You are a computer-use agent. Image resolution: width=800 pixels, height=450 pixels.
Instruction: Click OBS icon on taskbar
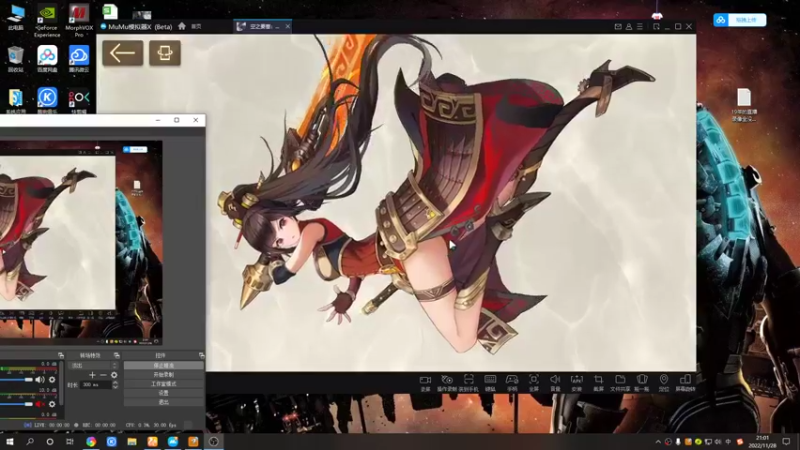coord(213,441)
